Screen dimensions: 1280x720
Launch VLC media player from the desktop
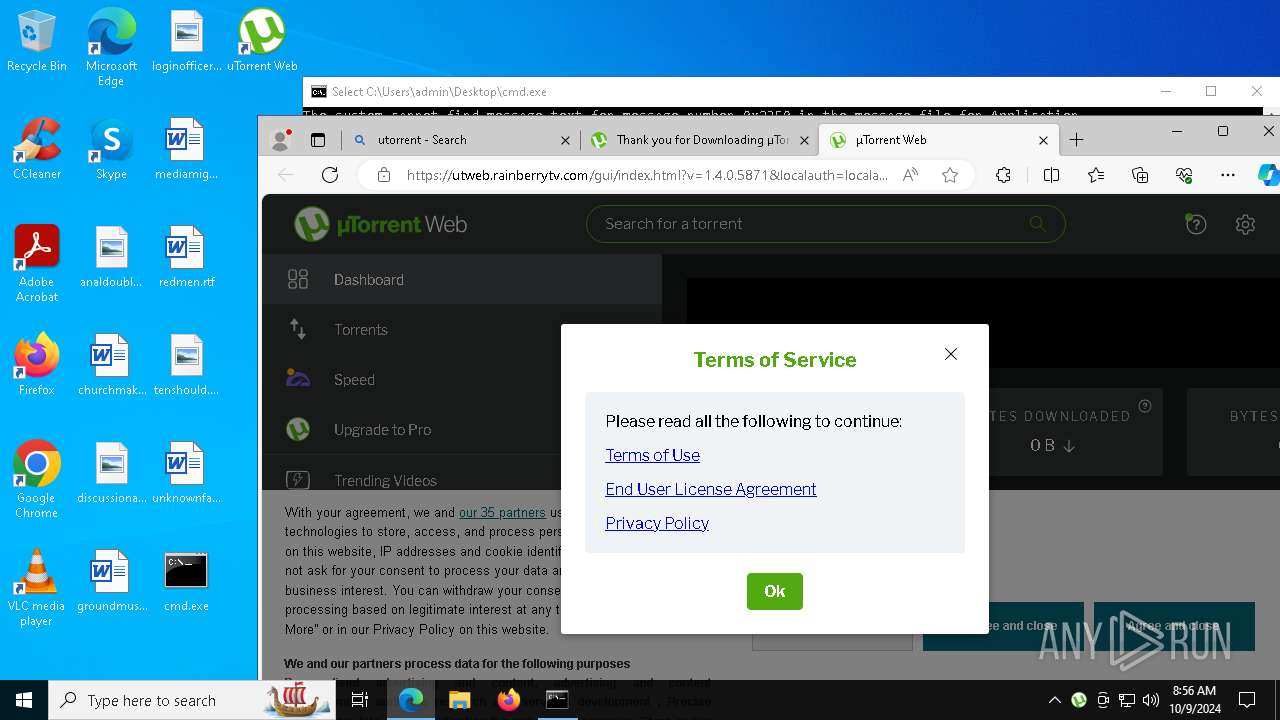(37, 588)
